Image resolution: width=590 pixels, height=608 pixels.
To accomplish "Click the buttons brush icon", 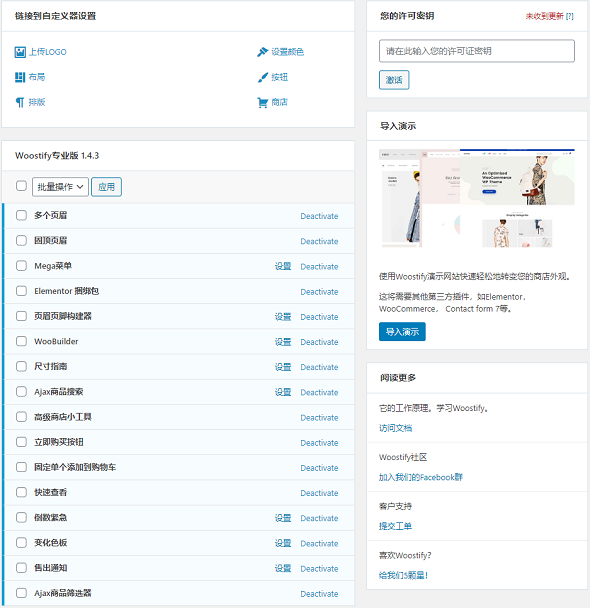I will [x=262, y=77].
